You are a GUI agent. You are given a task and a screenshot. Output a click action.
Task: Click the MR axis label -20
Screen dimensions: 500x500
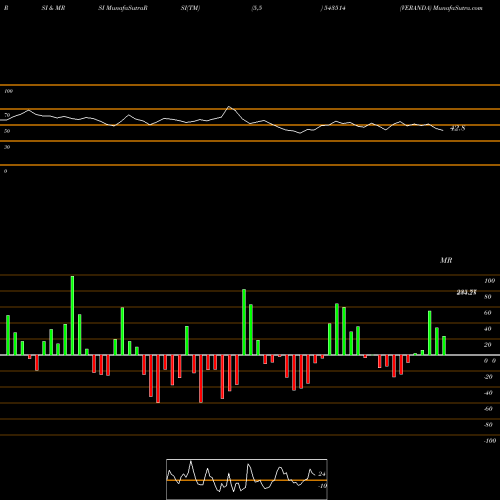pos(488,377)
